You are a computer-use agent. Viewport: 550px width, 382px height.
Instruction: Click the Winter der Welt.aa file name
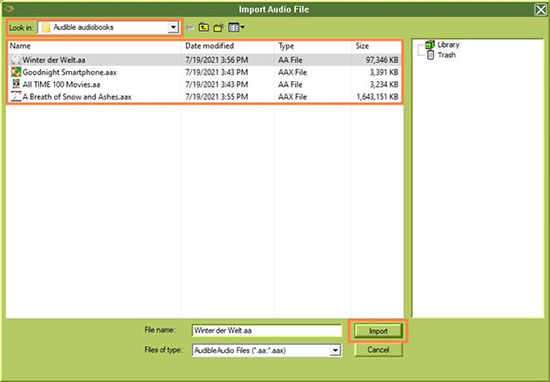point(54,60)
